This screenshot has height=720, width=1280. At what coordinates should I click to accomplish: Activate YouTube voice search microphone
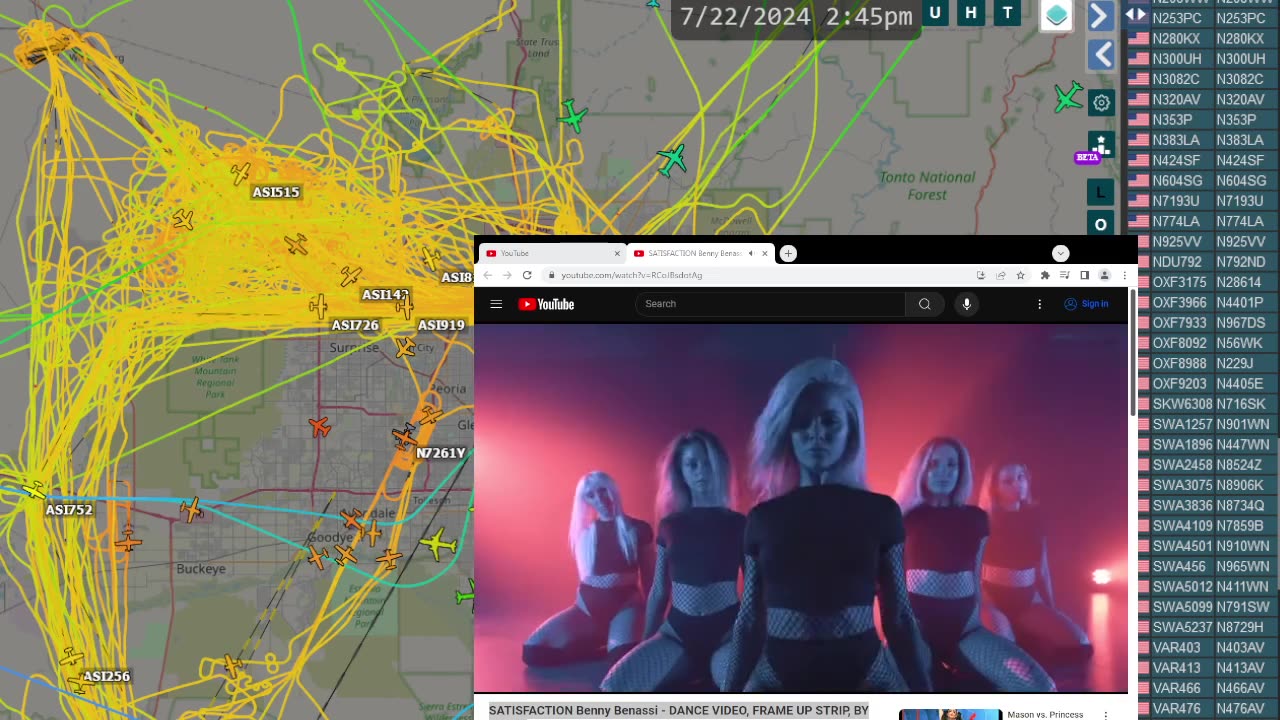[966, 304]
